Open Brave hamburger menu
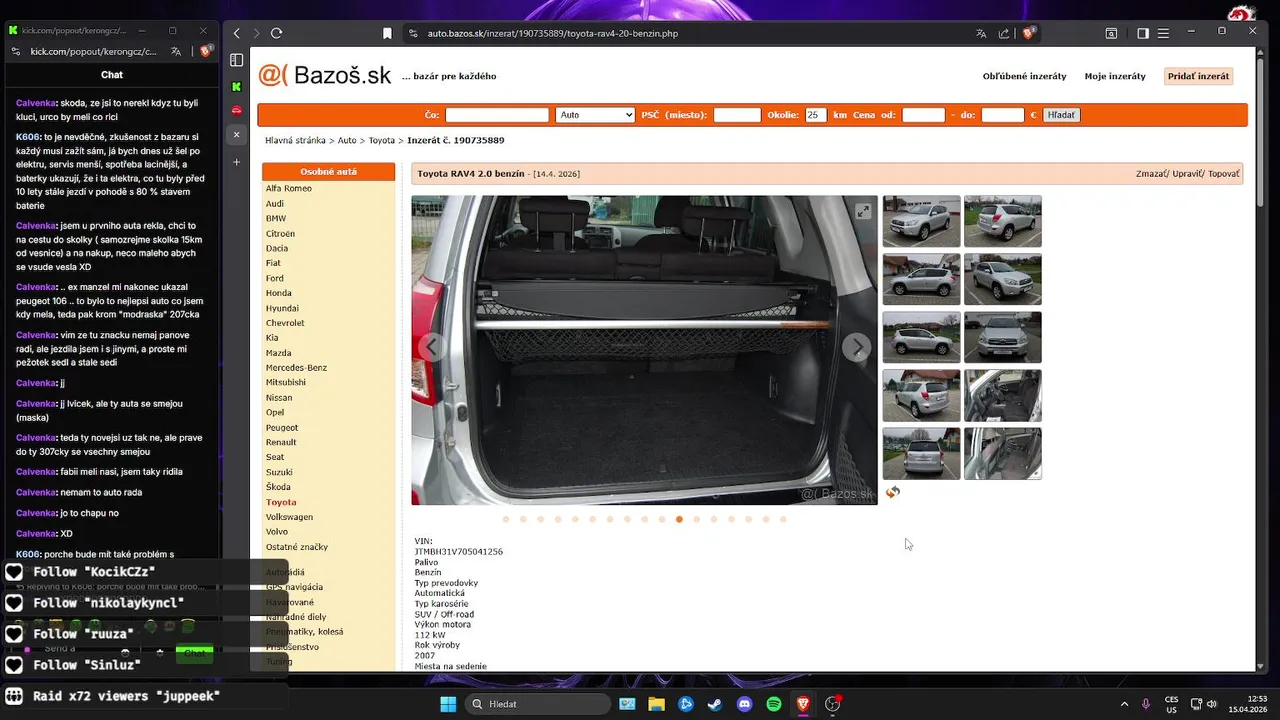This screenshot has height=720, width=1280. (x=1163, y=33)
